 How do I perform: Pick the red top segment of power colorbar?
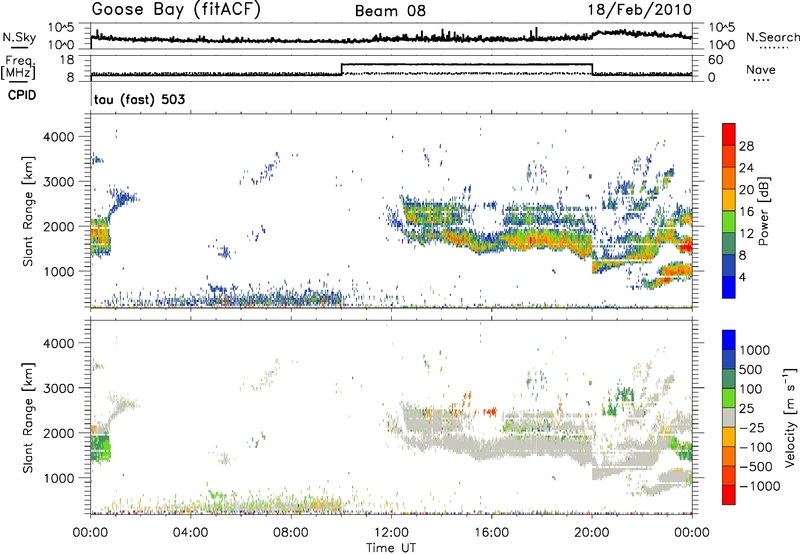(x=729, y=134)
